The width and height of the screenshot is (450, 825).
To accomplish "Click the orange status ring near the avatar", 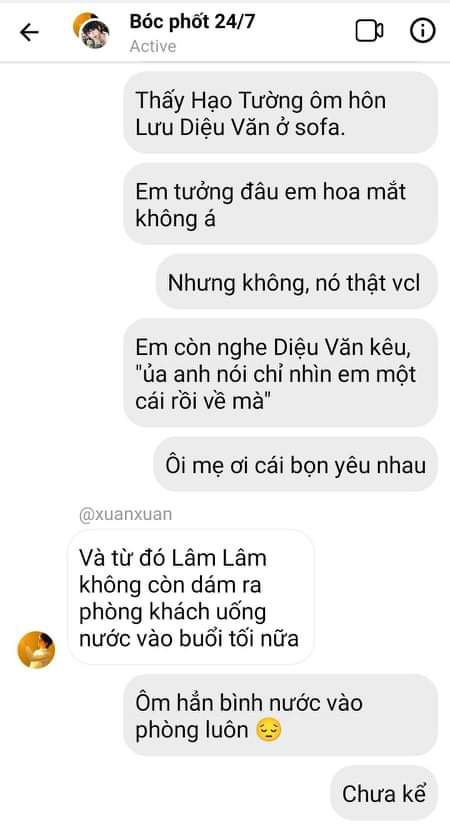I will point(80,22).
